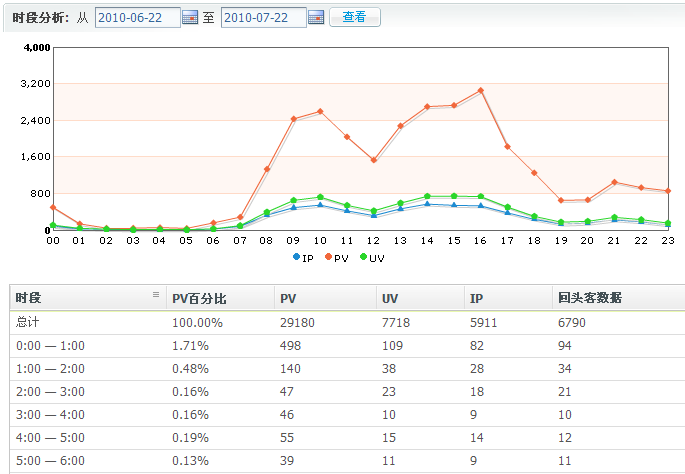Open the start date calendar picker
The height and width of the screenshot is (474, 685).
point(190,17)
